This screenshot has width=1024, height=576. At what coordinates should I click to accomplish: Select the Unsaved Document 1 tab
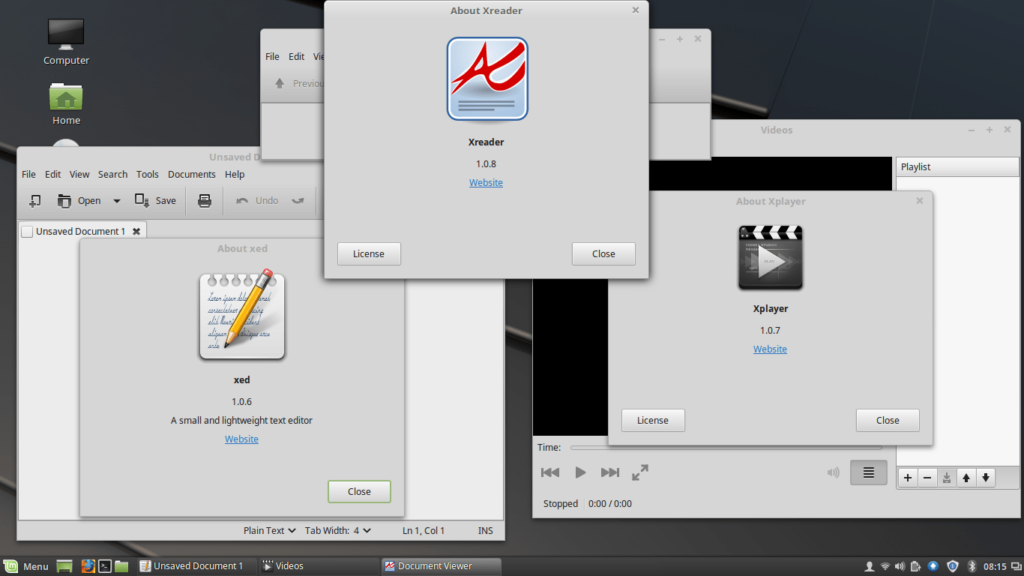click(80, 231)
